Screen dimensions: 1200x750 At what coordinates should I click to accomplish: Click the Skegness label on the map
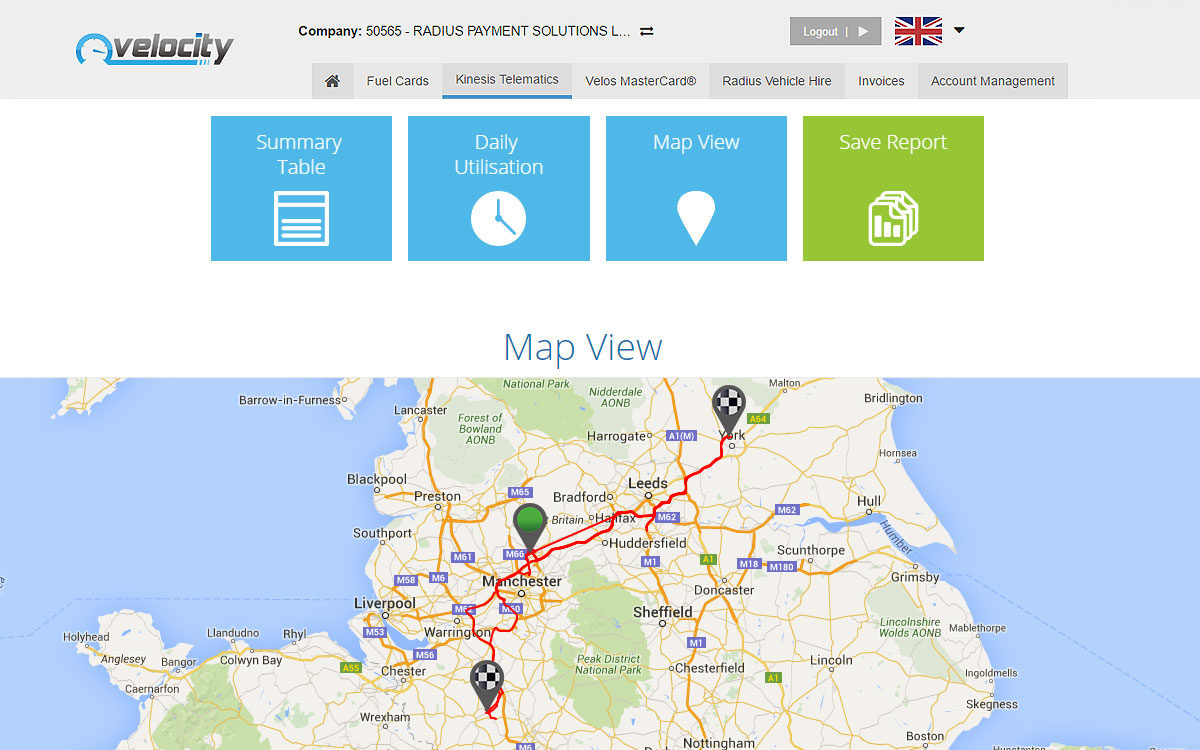992,704
